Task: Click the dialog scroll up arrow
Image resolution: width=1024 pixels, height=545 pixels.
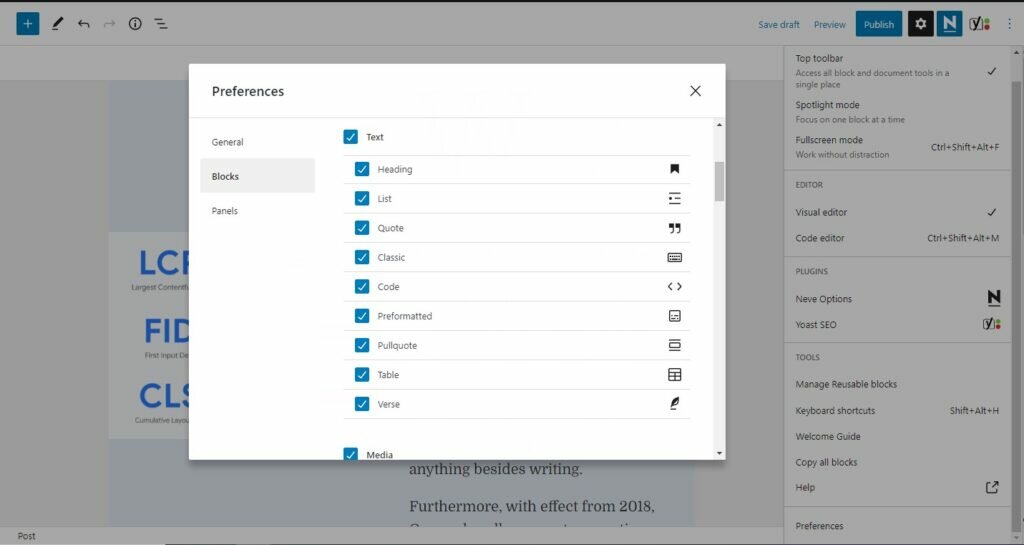Action: (x=719, y=125)
